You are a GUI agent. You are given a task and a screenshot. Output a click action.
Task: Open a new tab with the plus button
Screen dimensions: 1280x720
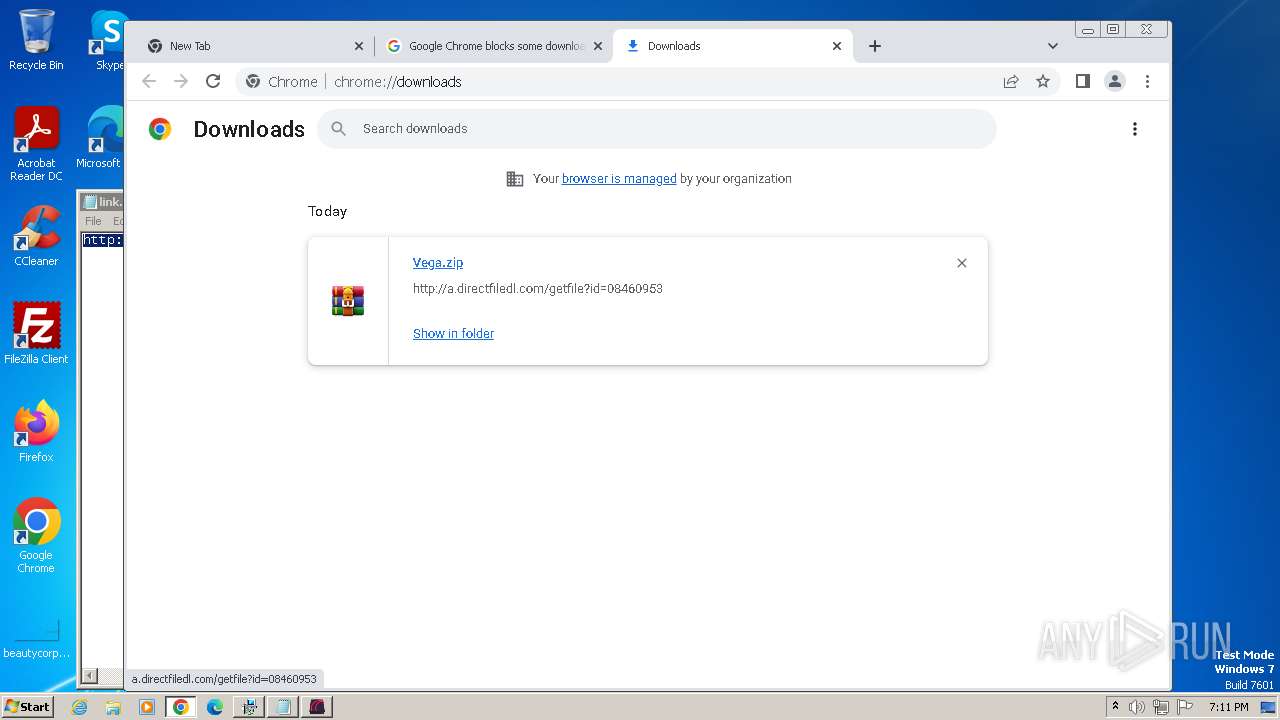click(x=875, y=46)
